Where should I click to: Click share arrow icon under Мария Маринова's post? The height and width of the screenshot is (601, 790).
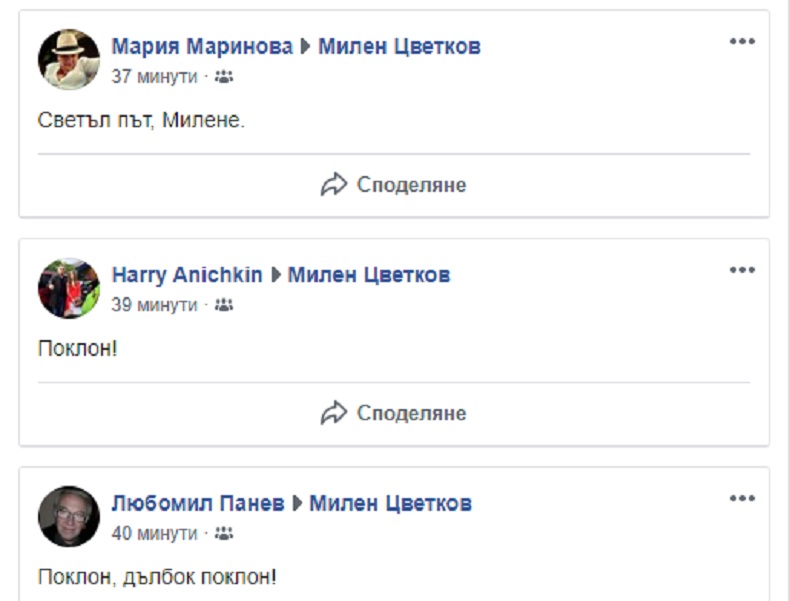(333, 185)
